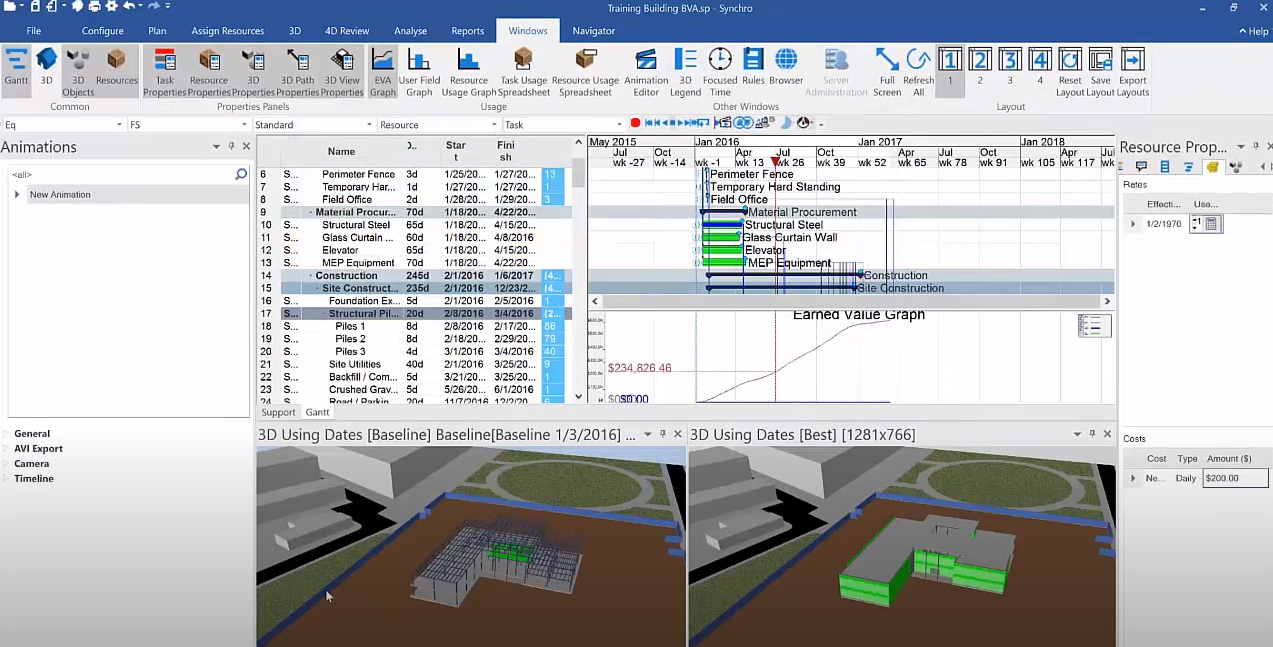
Task: Open the 3D Properties panel
Action: pyautogui.click(x=253, y=72)
